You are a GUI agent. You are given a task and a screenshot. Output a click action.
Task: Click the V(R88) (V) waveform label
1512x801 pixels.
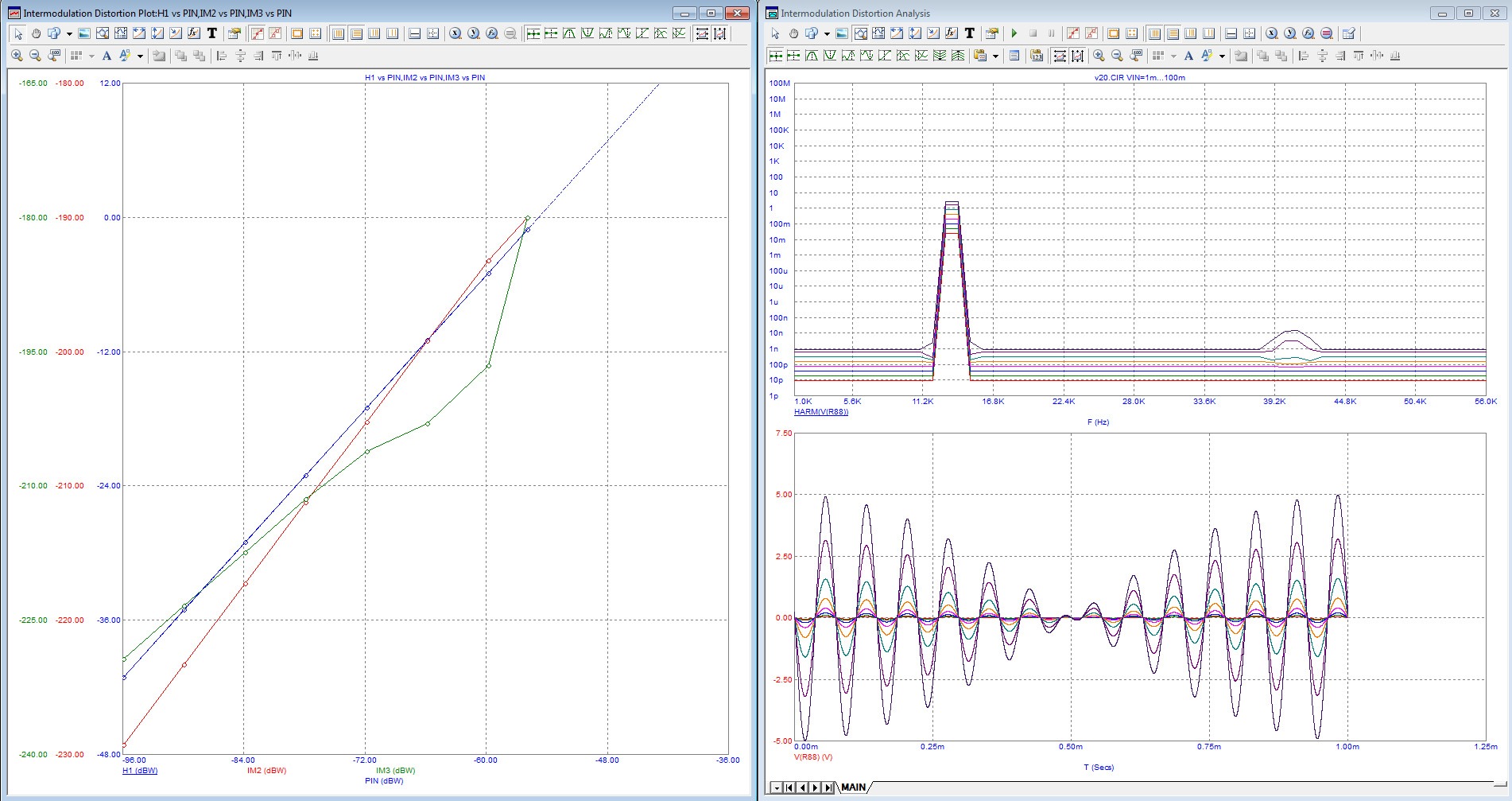(x=813, y=757)
